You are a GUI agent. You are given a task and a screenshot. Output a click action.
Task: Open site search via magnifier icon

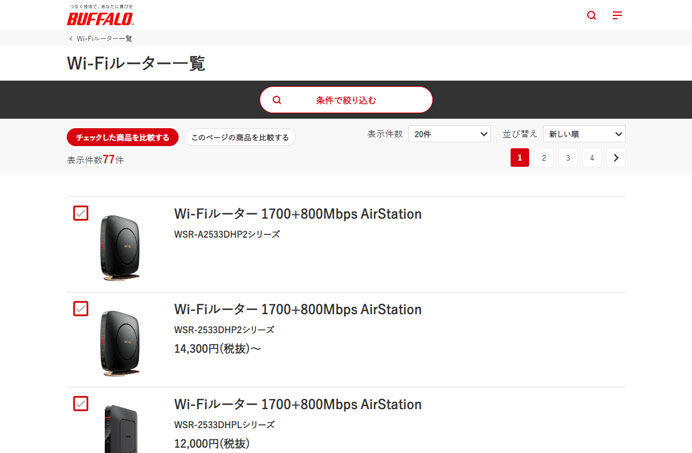coord(591,16)
